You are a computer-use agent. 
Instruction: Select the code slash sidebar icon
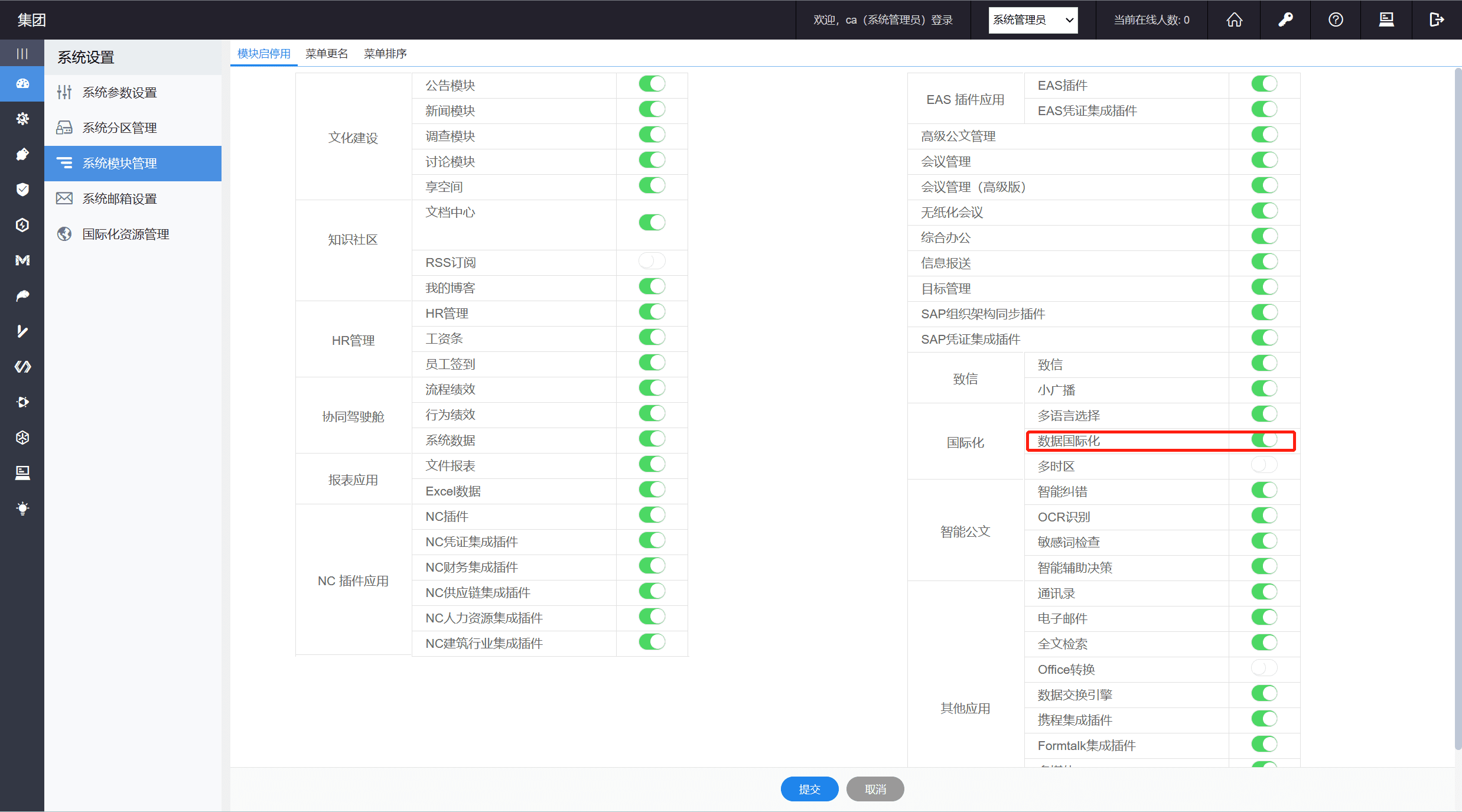tap(22, 367)
